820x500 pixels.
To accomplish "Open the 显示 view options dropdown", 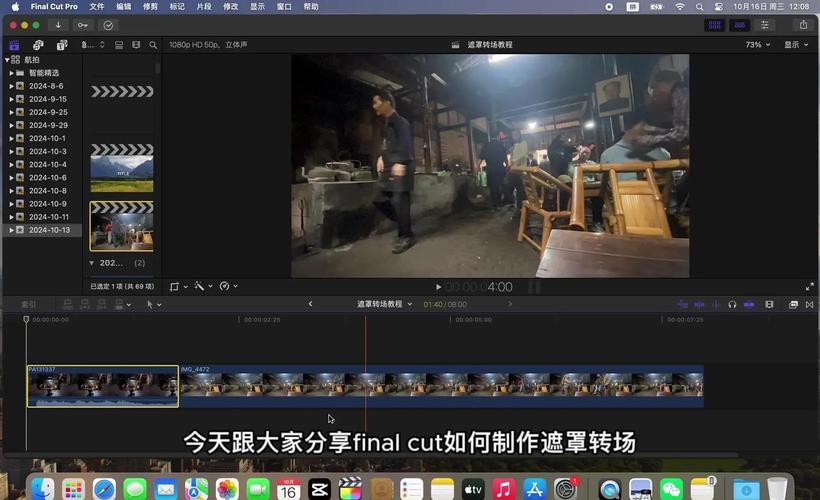I will pos(796,45).
